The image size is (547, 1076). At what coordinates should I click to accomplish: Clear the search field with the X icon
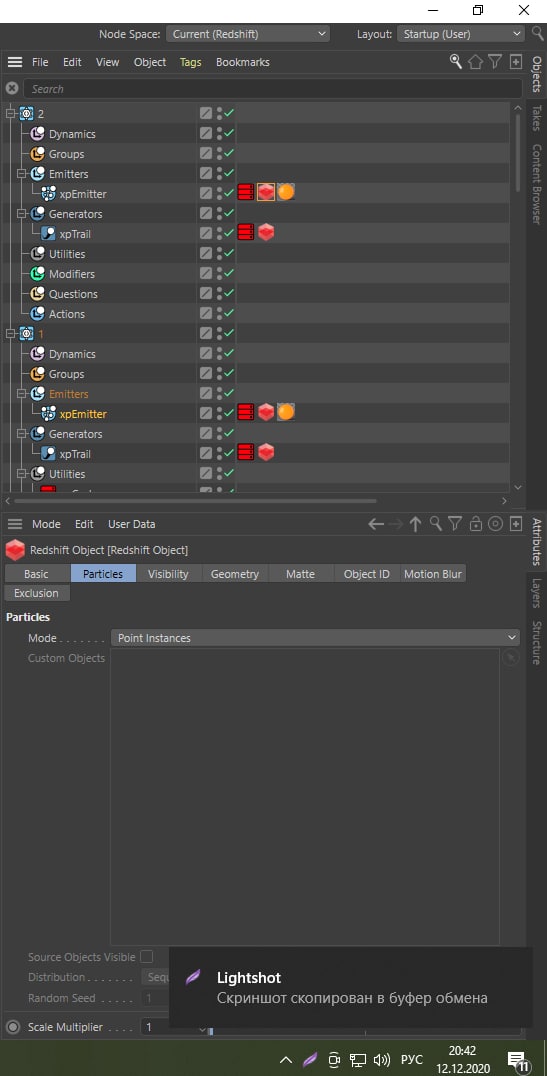pos(12,89)
